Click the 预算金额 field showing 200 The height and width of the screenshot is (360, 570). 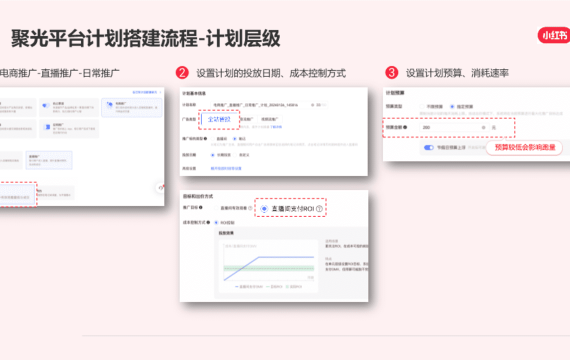point(454,128)
